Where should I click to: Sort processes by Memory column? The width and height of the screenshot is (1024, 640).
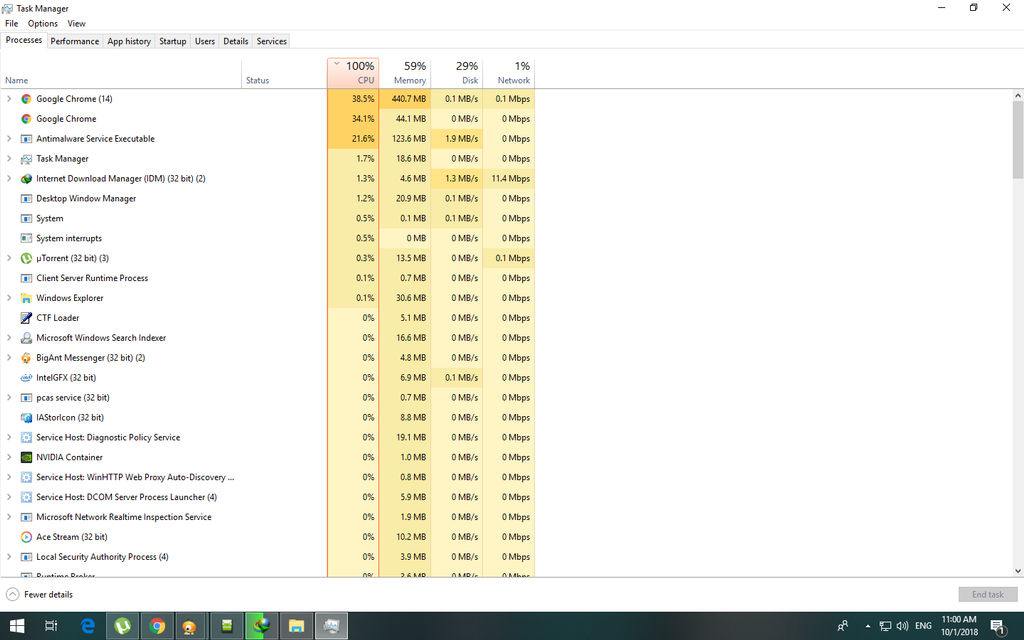click(x=405, y=72)
